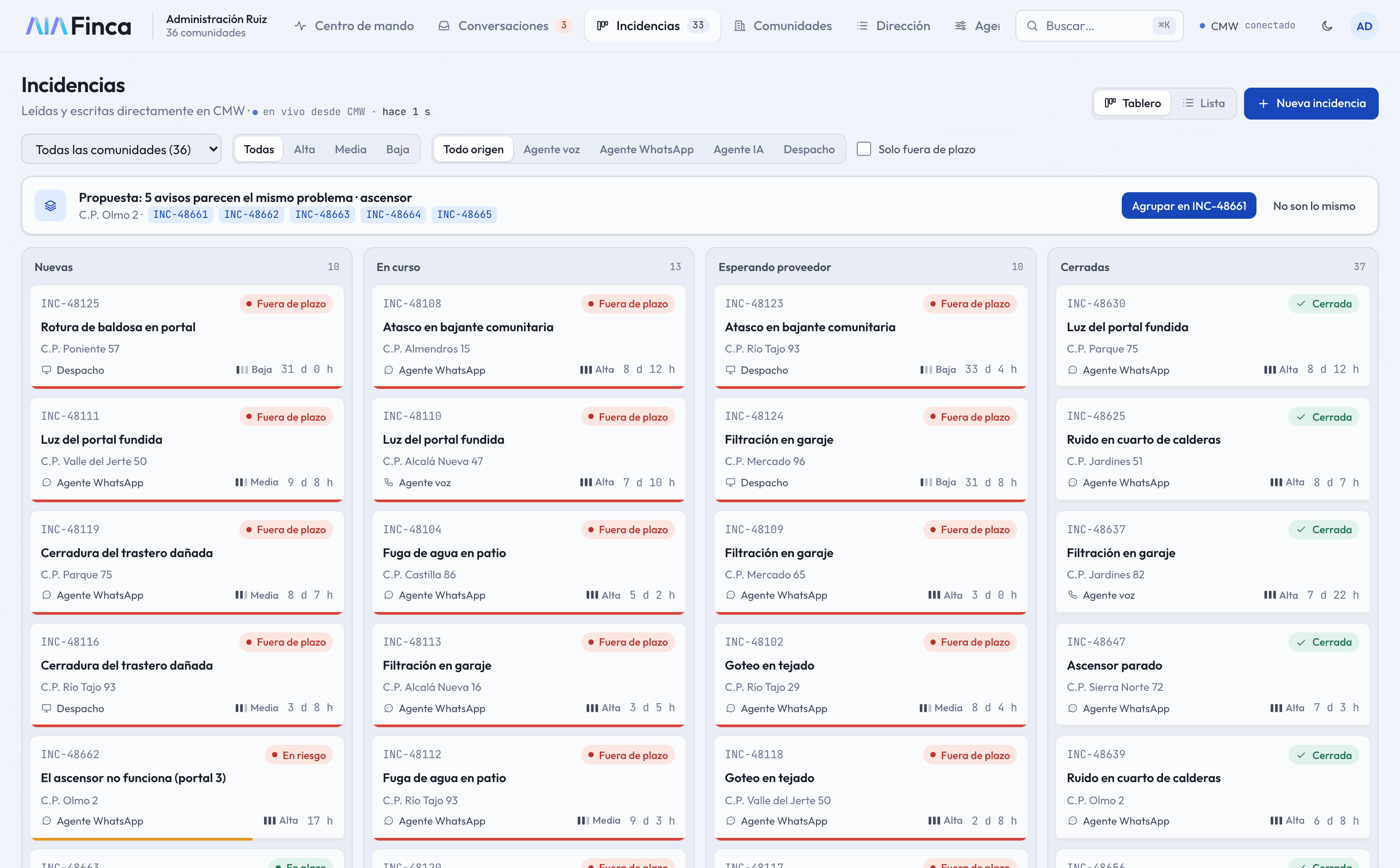Filter origin by Agente WhatsApp
This screenshot has height=868, width=1400.
click(x=646, y=149)
